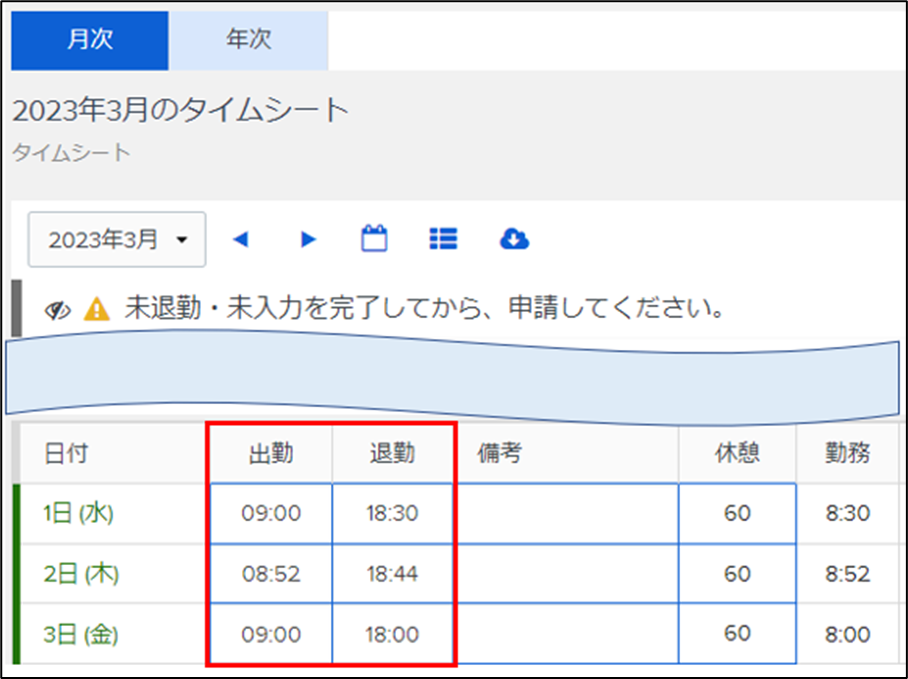Open the 2023年3月 month dropdown
Screen dimensions: 908x679
coord(117,239)
